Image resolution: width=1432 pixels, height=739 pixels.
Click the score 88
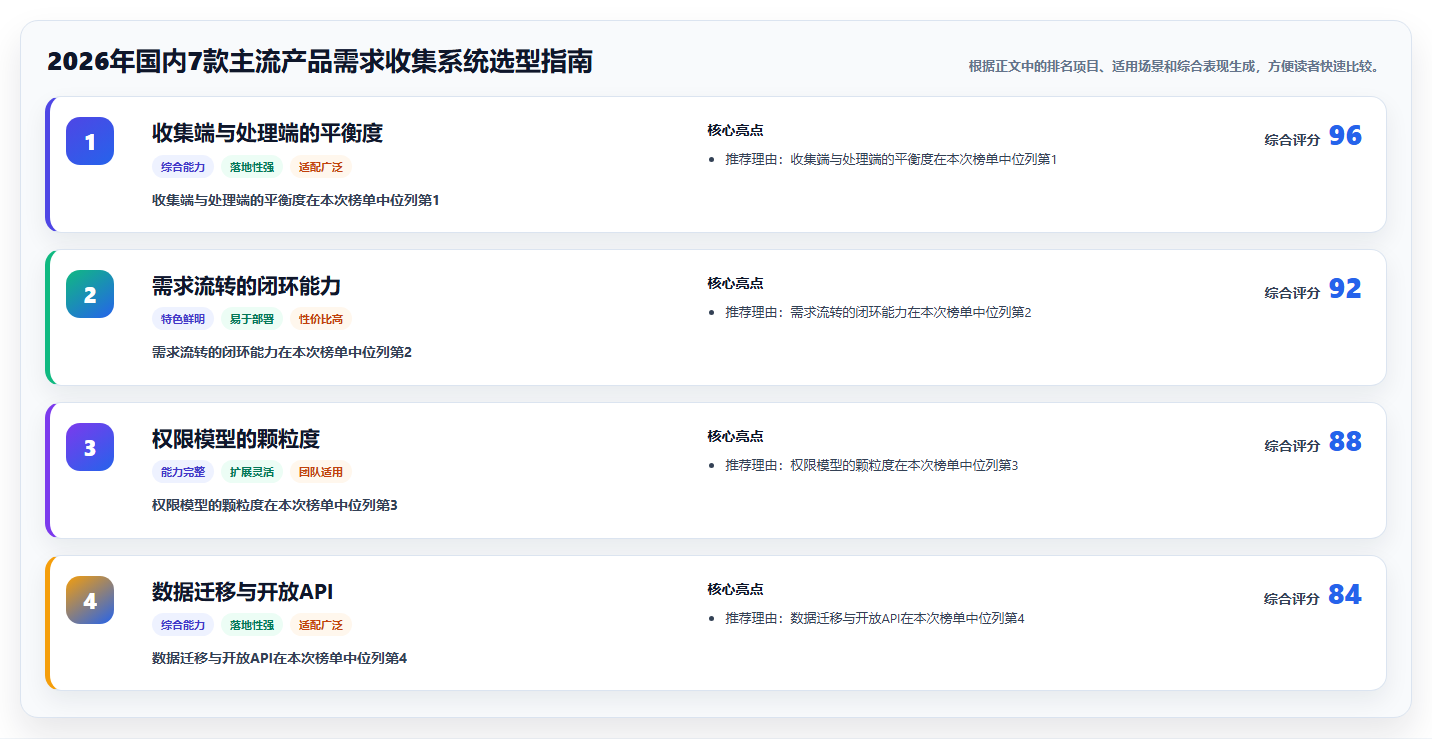click(x=1345, y=442)
